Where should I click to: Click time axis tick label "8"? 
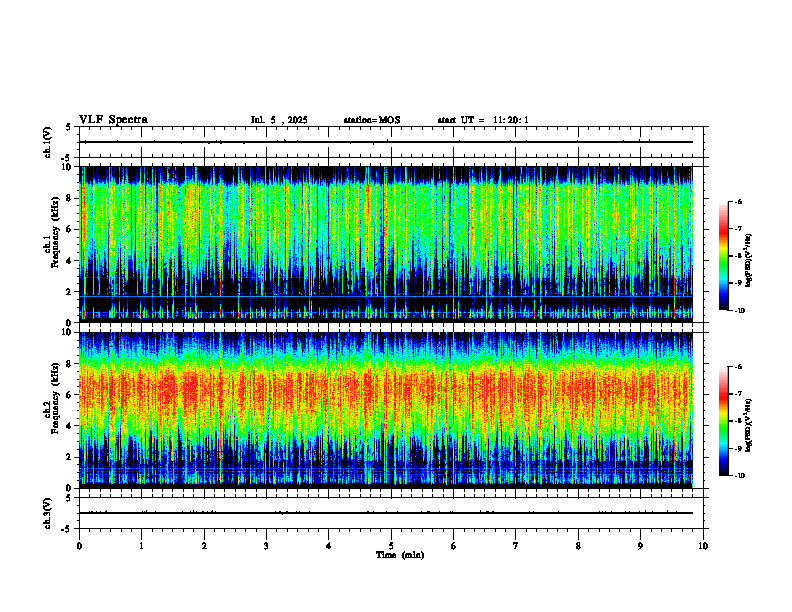coord(578,546)
